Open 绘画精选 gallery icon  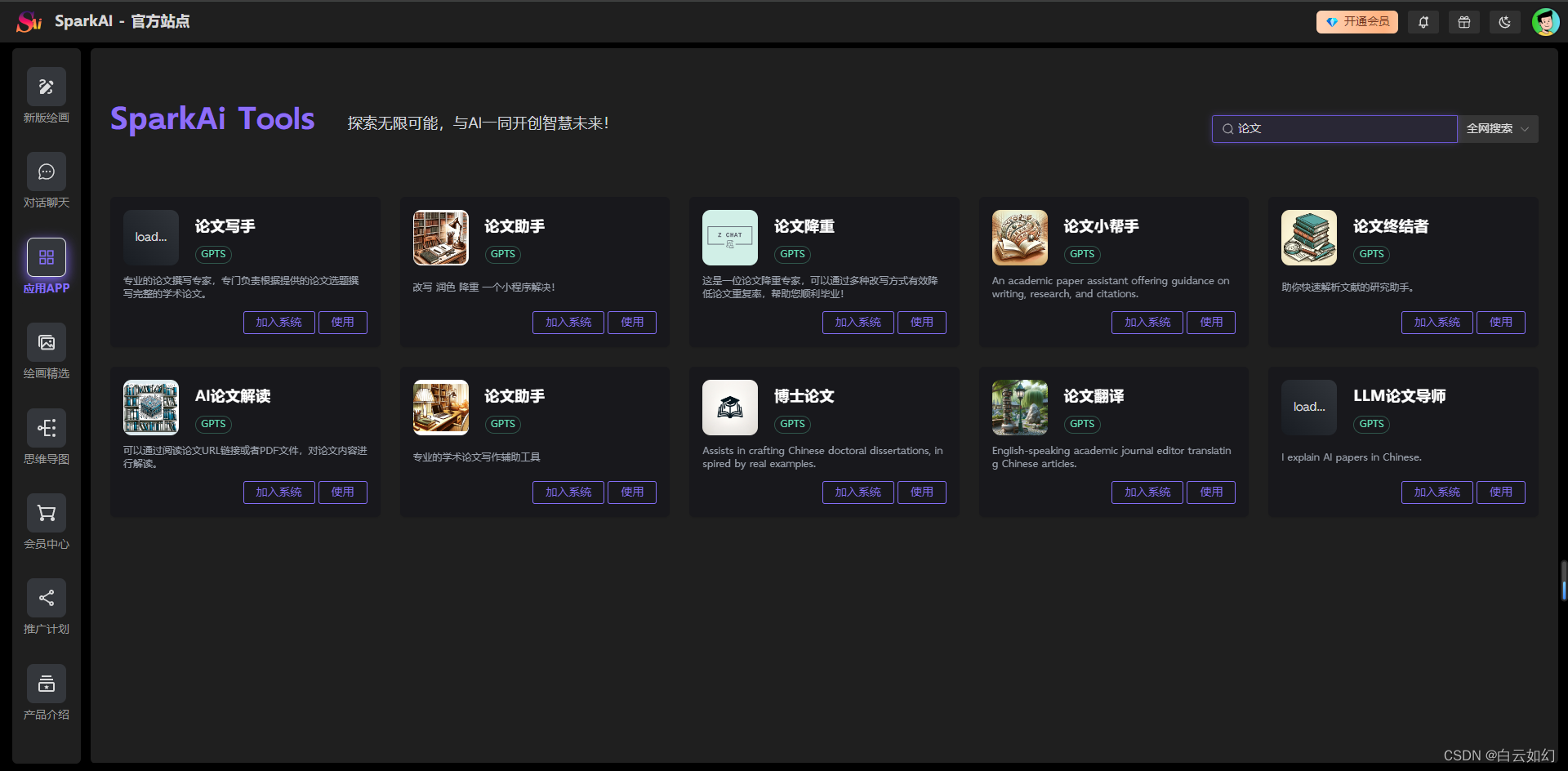47,342
